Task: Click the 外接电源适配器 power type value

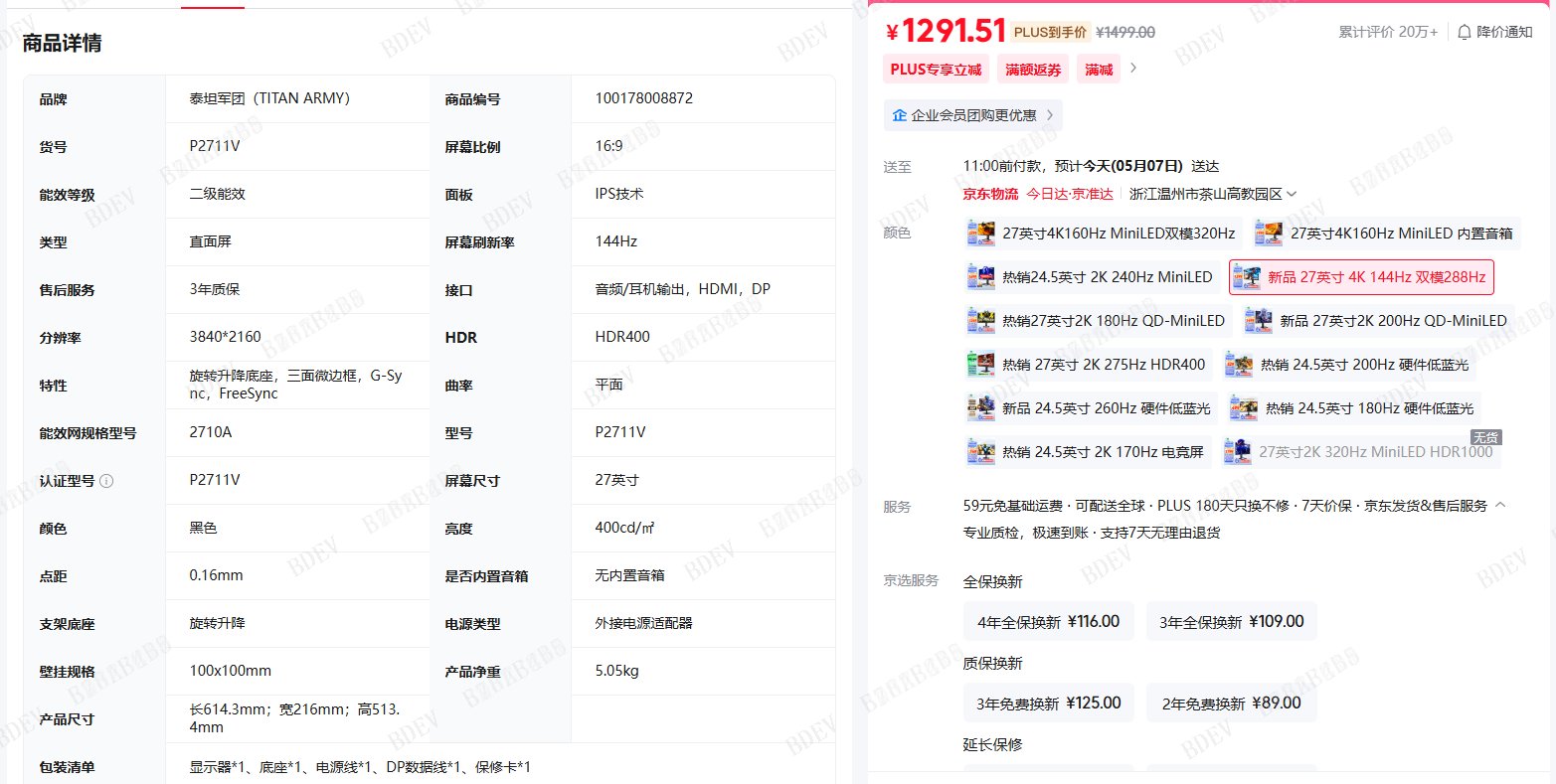Action: 644,623
